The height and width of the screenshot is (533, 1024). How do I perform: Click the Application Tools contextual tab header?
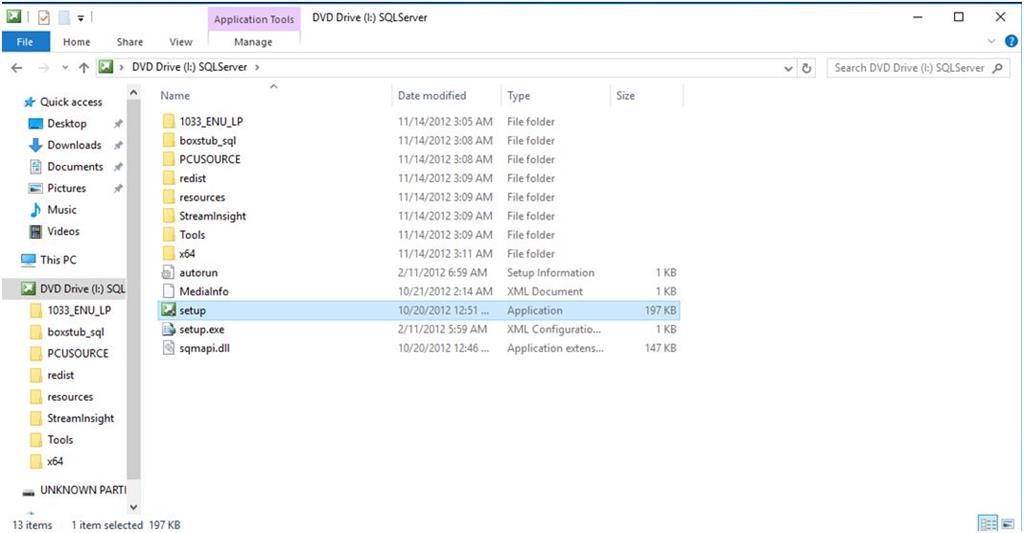254,19
